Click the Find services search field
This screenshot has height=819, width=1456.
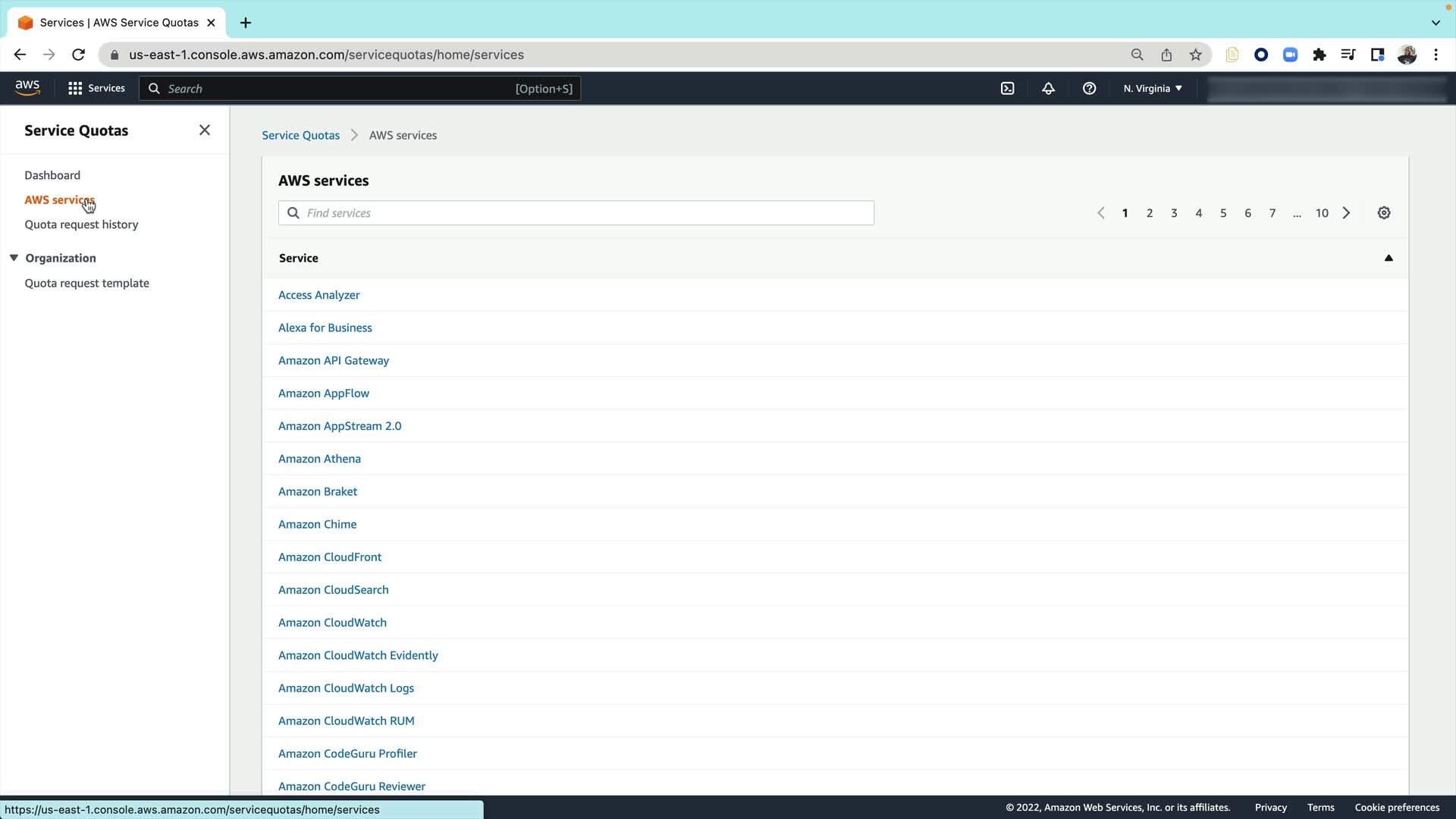pyautogui.click(x=576, y=213)
